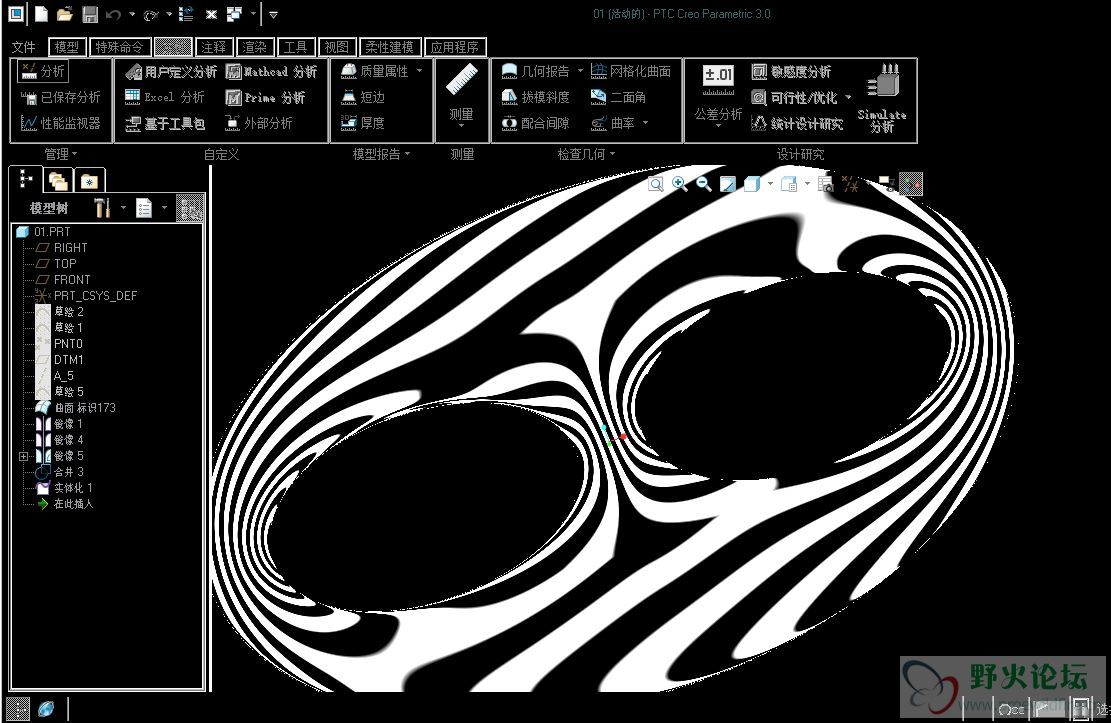Run the 厚度 thickness check
This screenshot has height=723, width=1111.
[363, 123]
